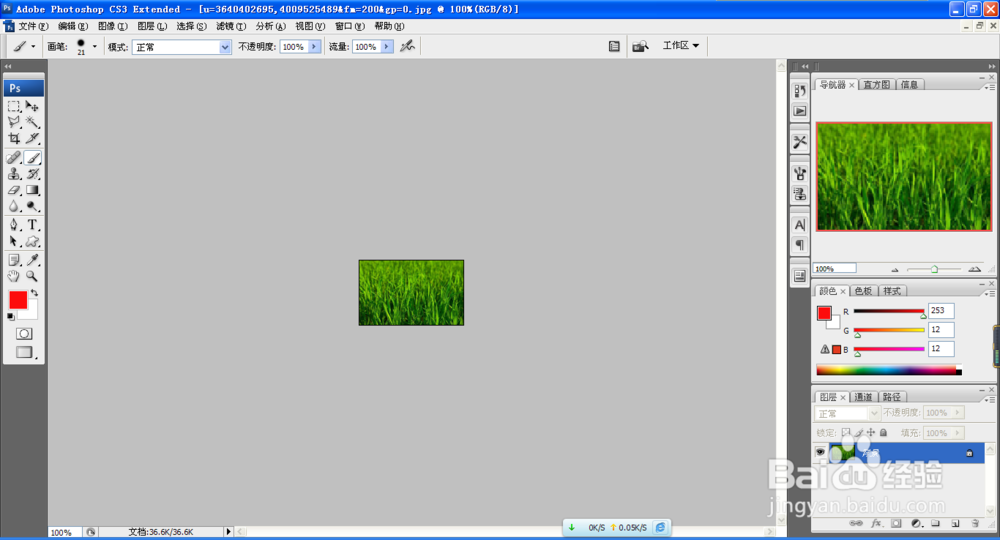This screenshot has height=540, width=1000.
Task: Switch to the Histogram tab
Action: (876, 84)
